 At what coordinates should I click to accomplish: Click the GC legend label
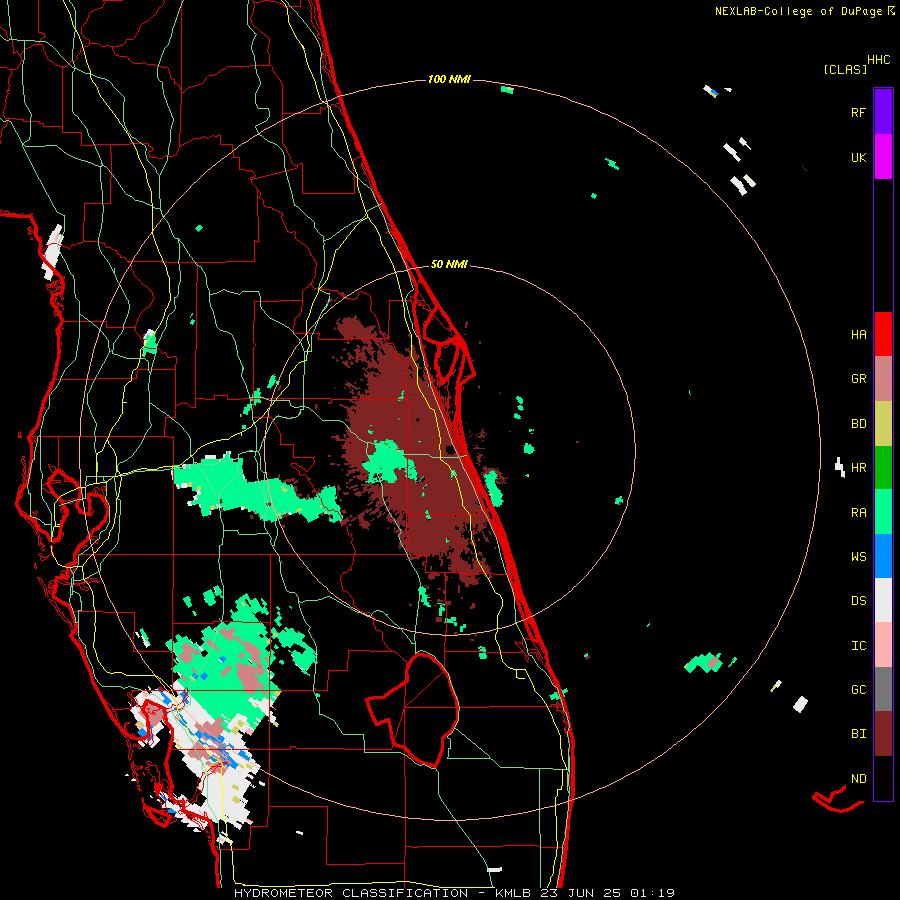858,690
